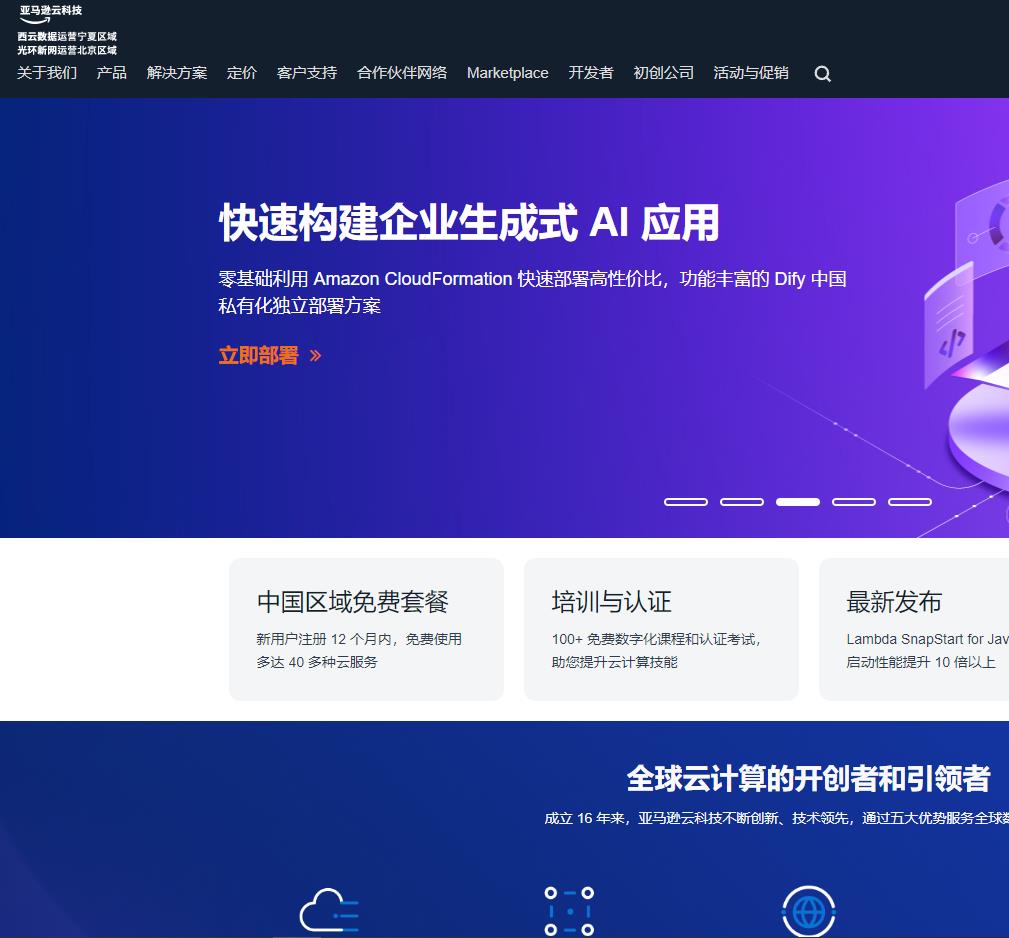Open the 中国区域免费套餐 card
The width and height of the screenshot is (1009, 938).
click(366, 629)
